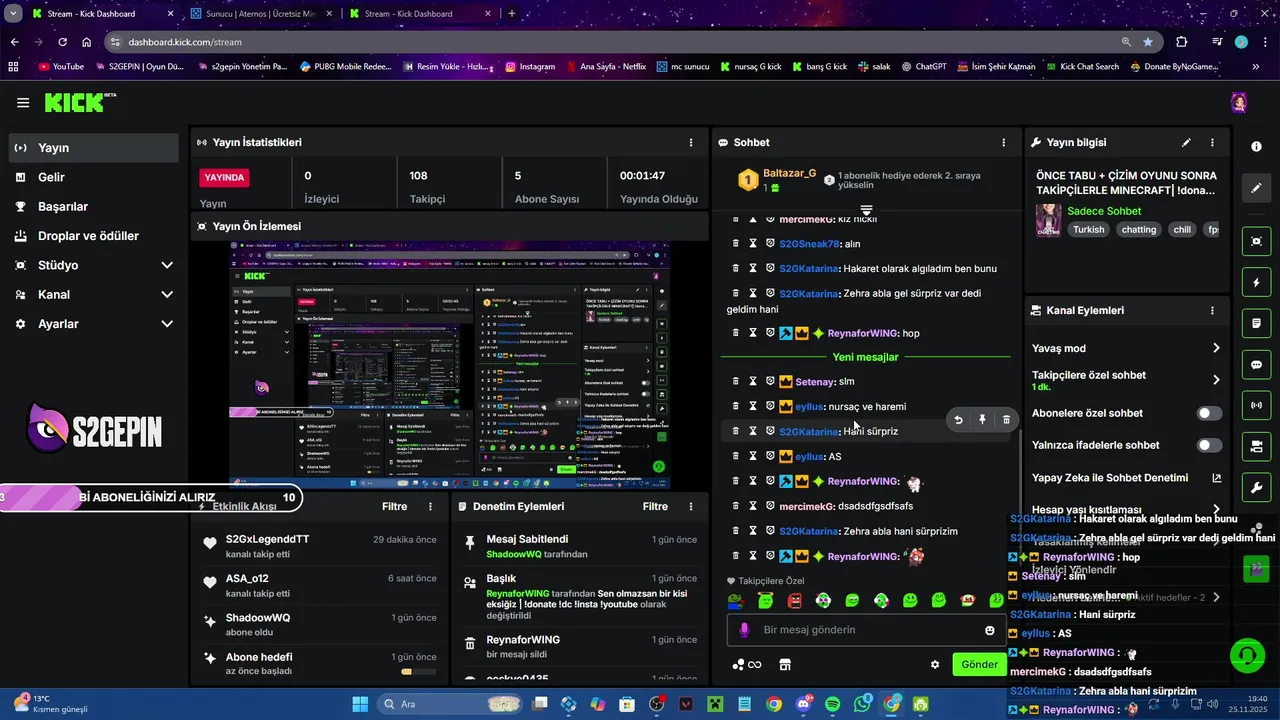The image size is (1280, 720).
Task: Edit stream info with Yayın bilgisi pencil
Action: (1186, 143)
